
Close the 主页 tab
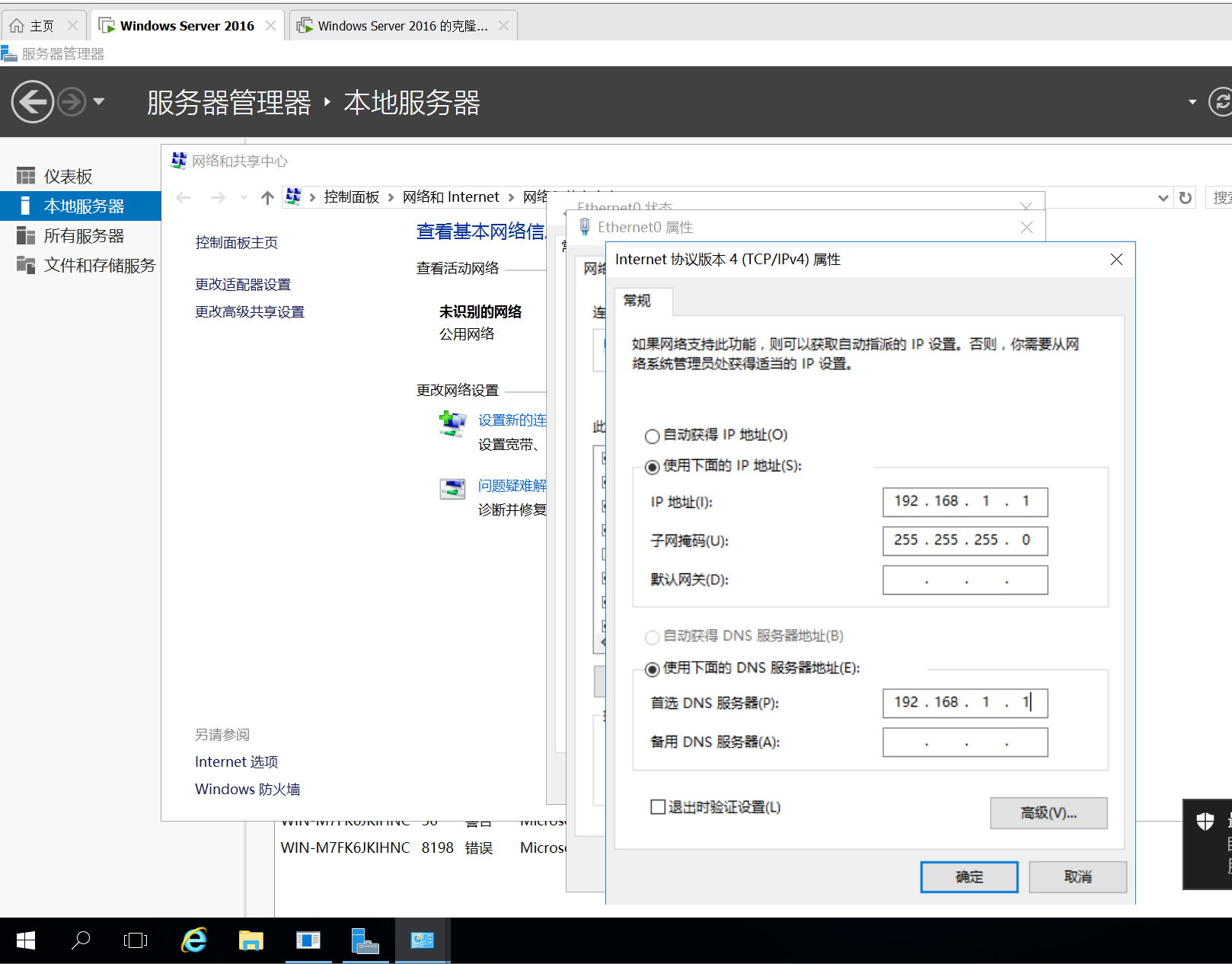[x=72, y=26]
